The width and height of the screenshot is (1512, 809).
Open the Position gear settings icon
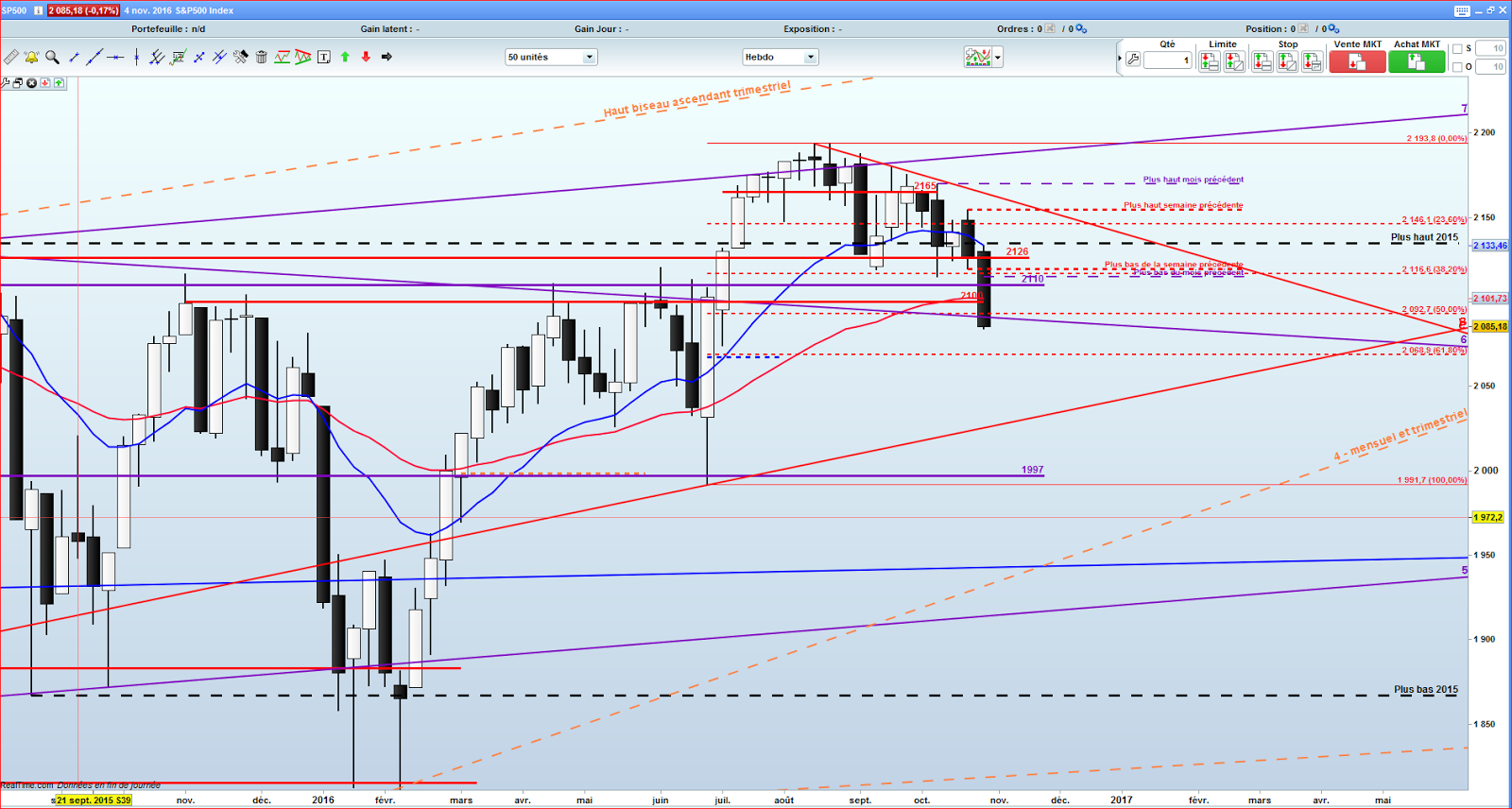coord(1335,29)
